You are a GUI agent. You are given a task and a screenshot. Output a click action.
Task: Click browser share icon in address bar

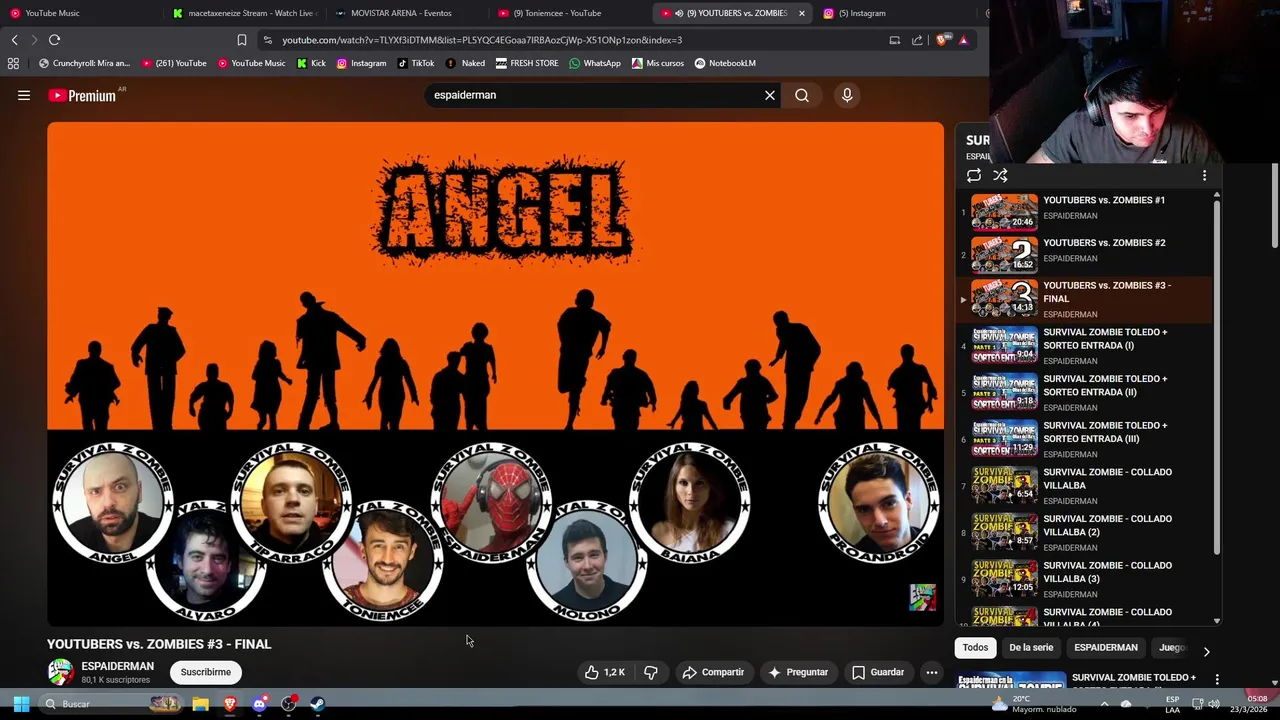(x=917, y=40)
